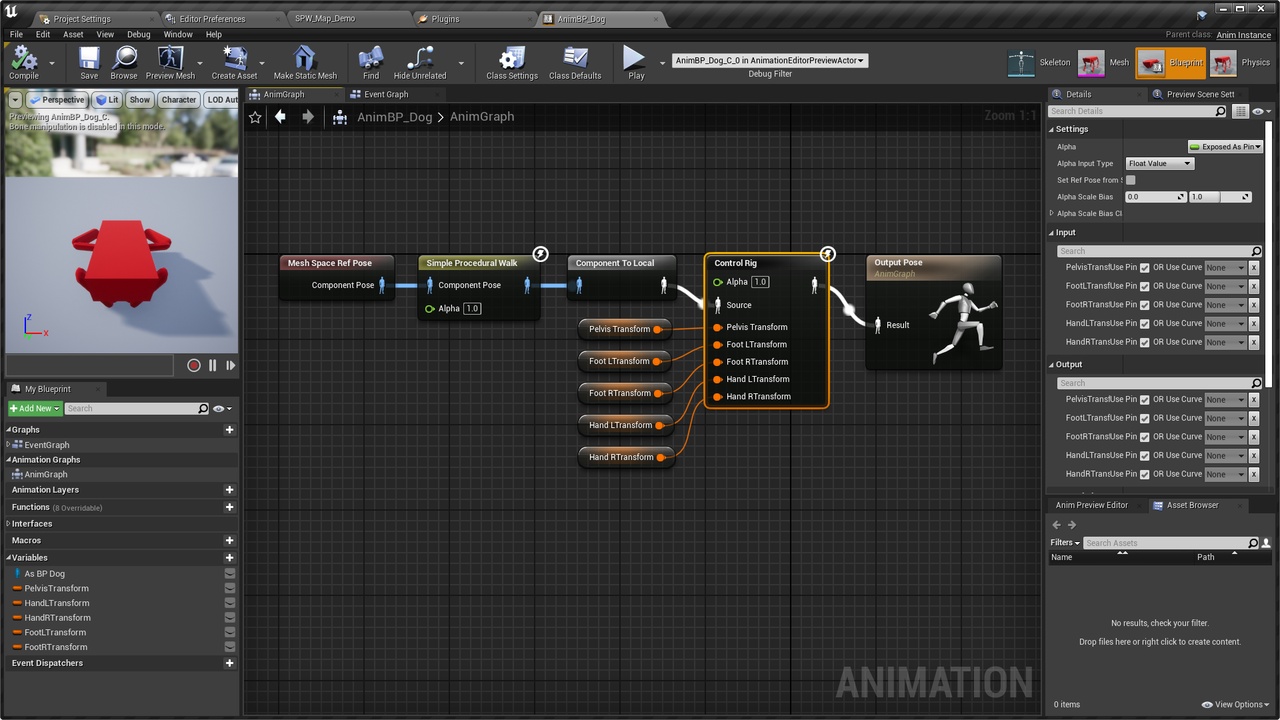Image resolution: width=1280 pixels, height=720 pixels.
Task: Uncheck HandRTransfUse Pin in Output section
Action: (x=1144, y=473)
